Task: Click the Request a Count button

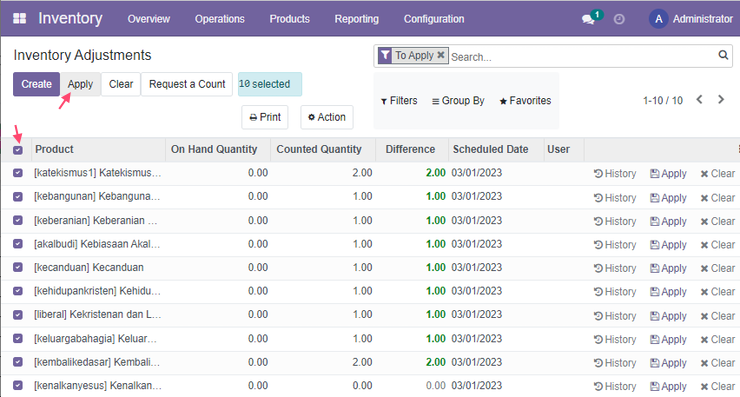Action: (x=187, y=84)
